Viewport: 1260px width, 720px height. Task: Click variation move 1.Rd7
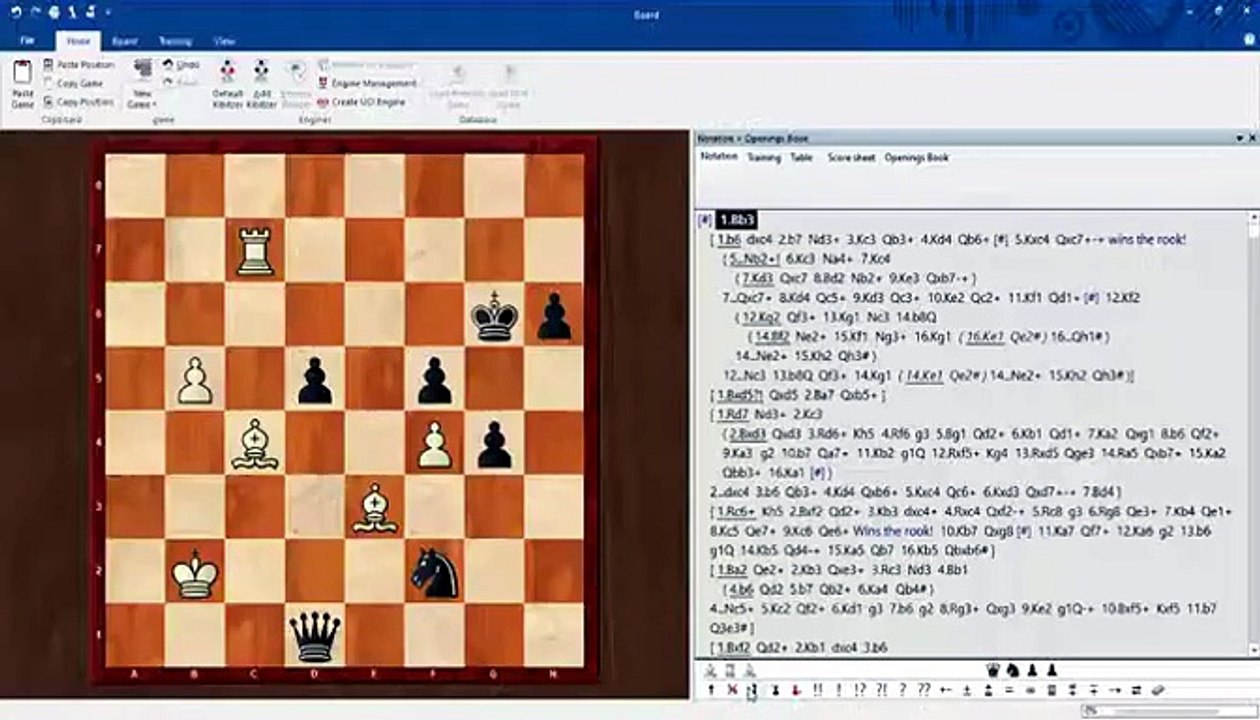(x=731, y=414)
